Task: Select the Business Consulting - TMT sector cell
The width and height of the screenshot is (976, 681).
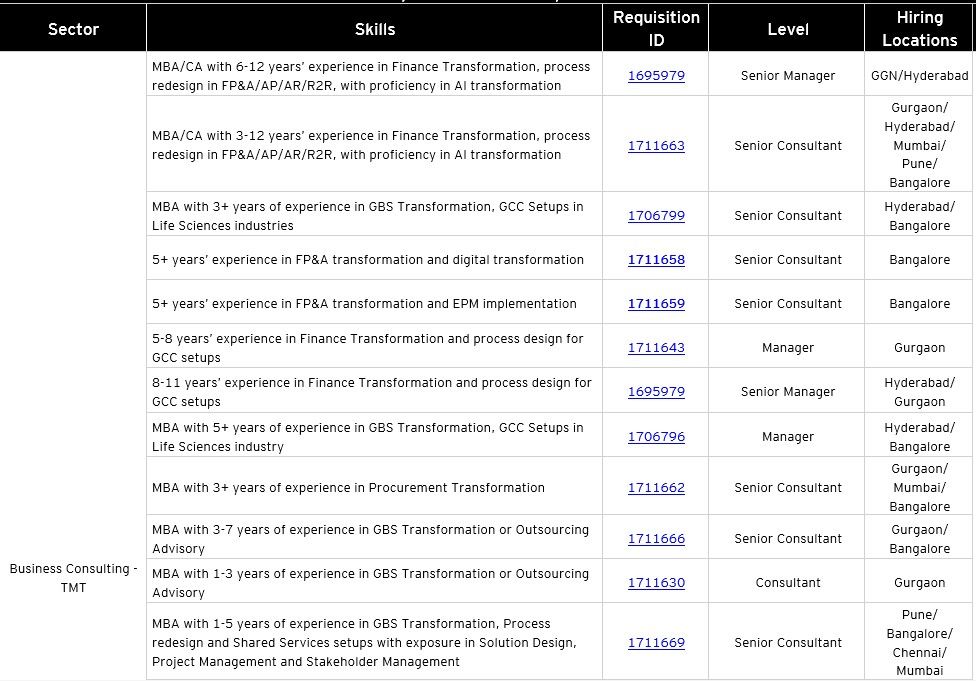Action: [x=73, y=578]
